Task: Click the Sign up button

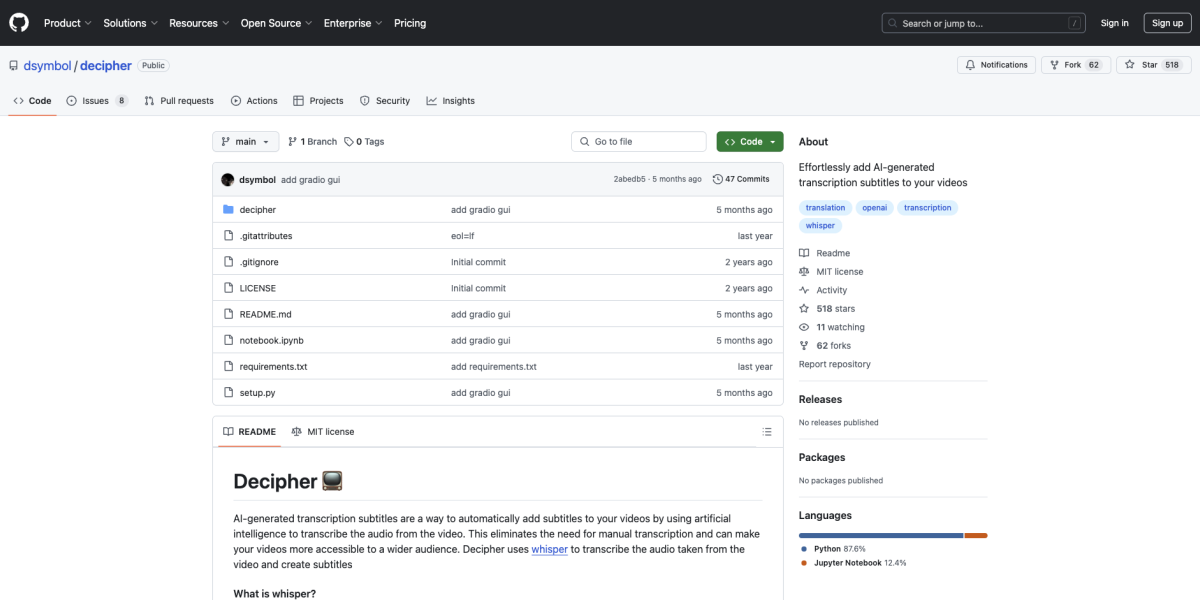Action: pos(1167,23)
